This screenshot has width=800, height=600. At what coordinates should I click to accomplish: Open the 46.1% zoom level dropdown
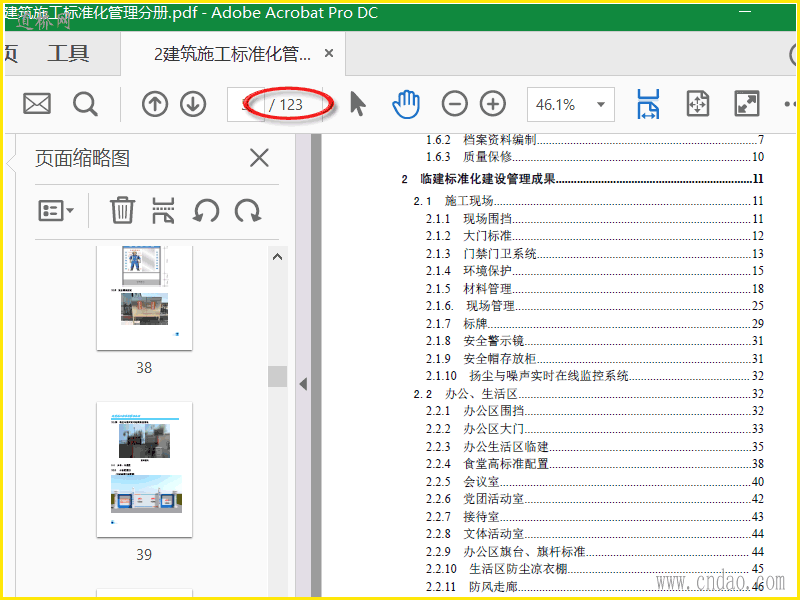tap(570, 105)
